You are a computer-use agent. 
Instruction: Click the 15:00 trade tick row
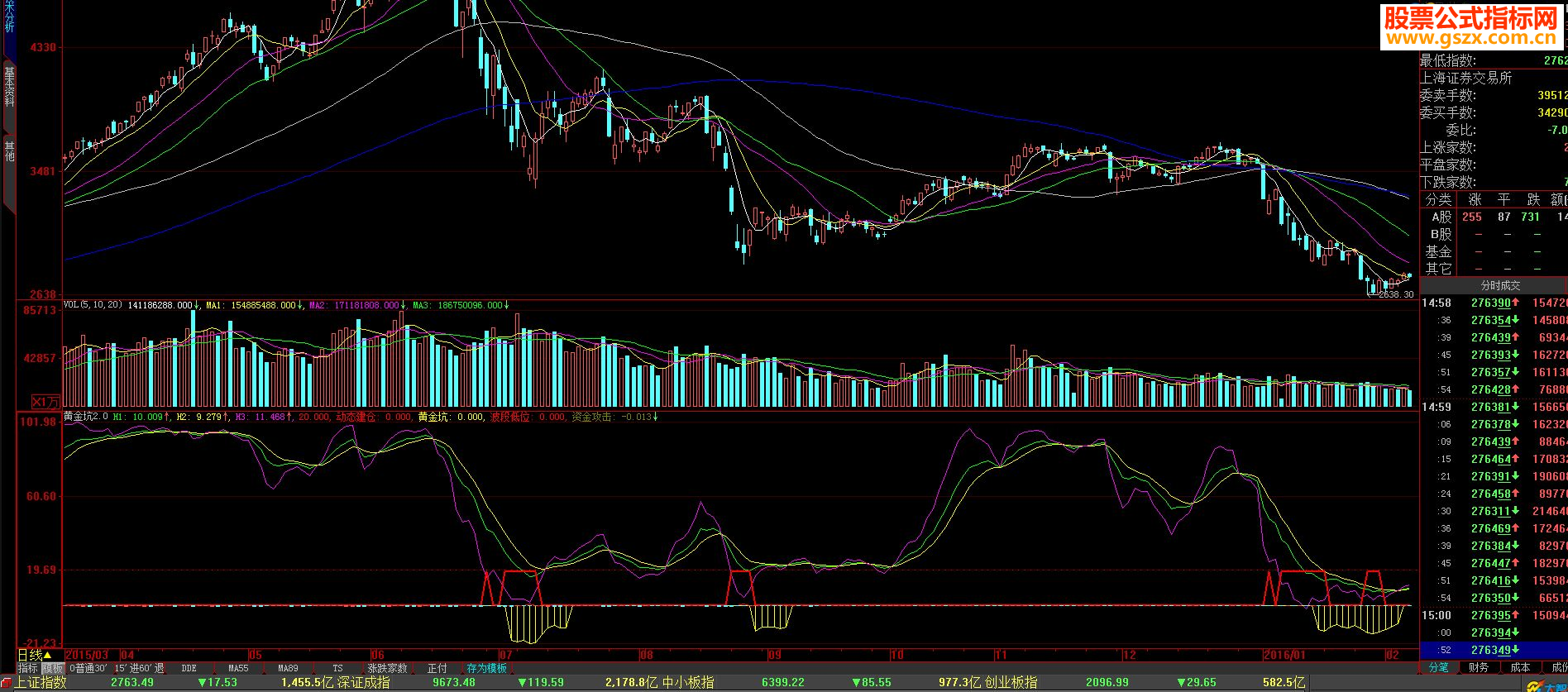[x=1494, y=615]
